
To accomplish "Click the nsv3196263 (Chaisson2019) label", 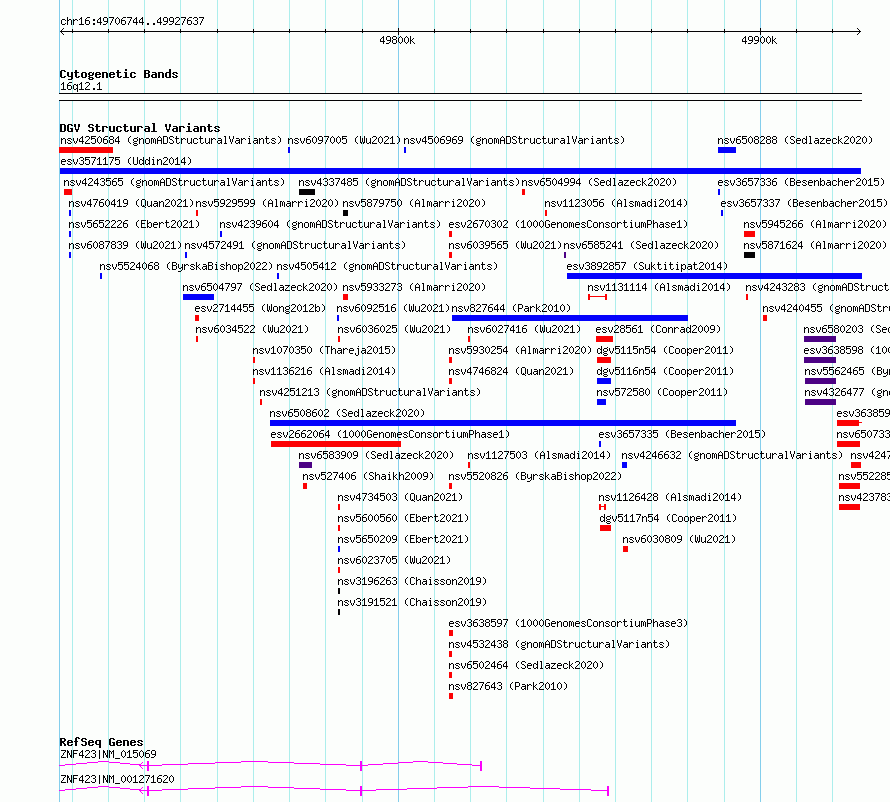I will (412, 581).
